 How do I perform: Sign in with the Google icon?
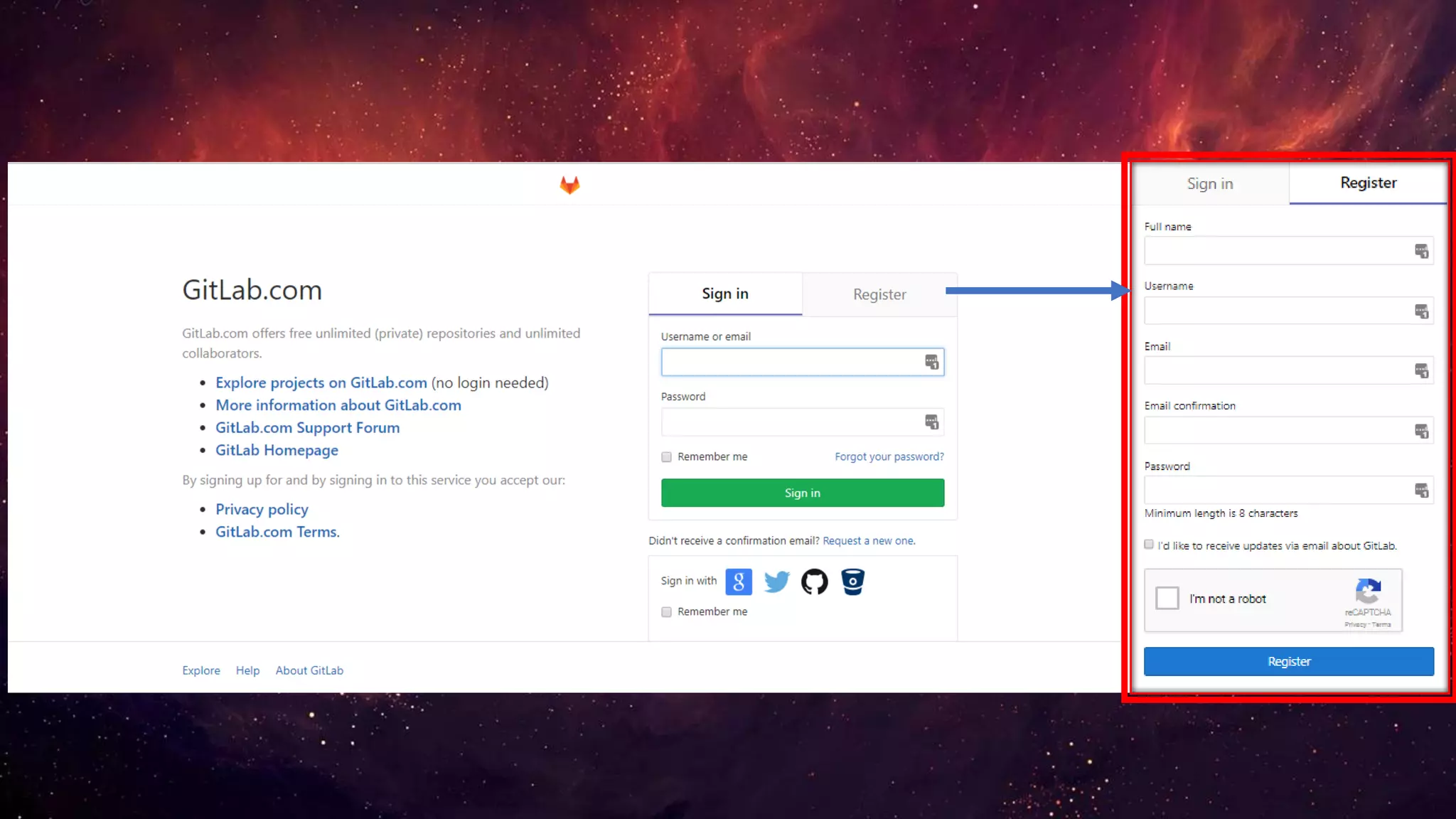(x=739, y=582)
